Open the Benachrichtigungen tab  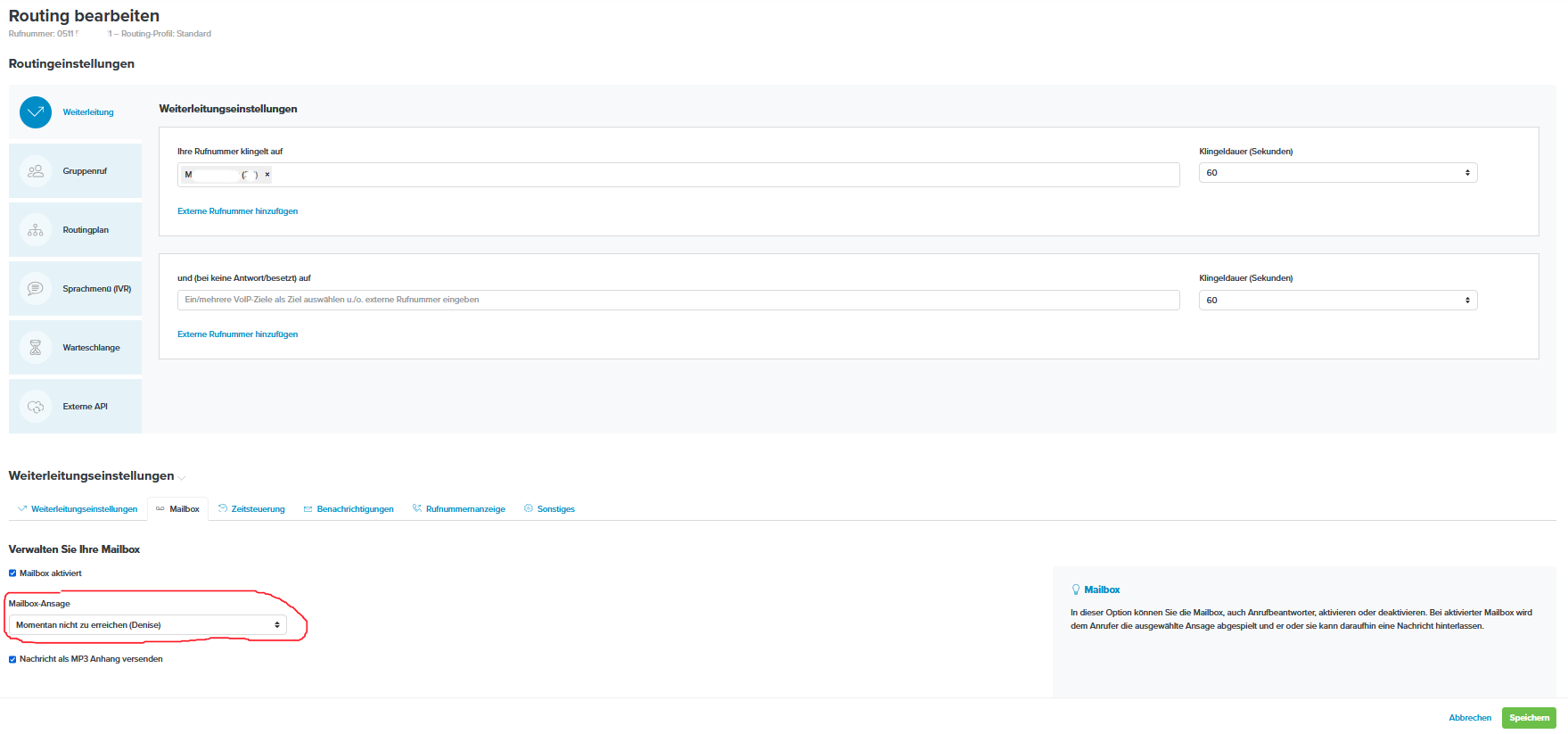(x=355, y=509)
